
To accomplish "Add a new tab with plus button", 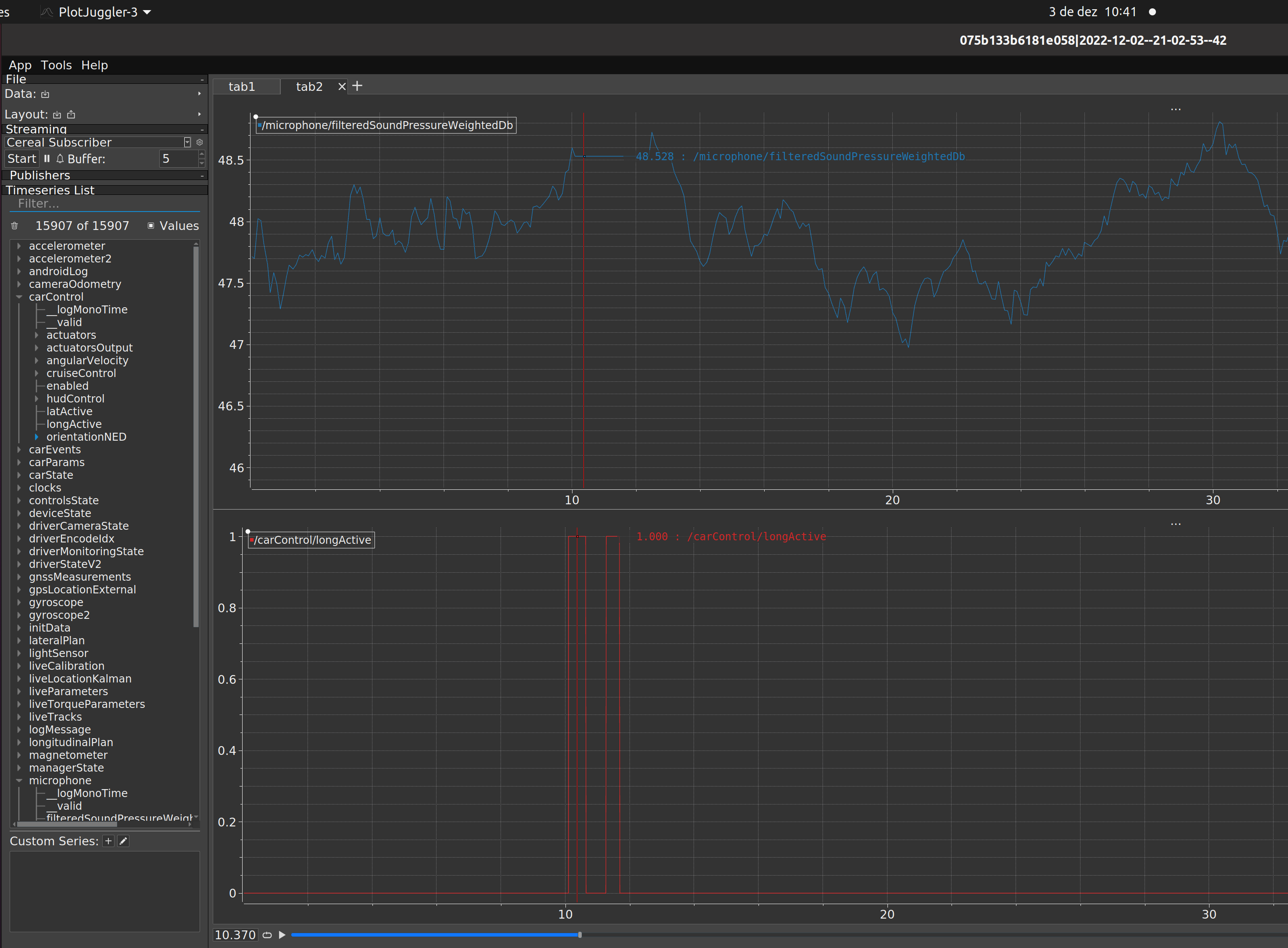I will tap(357, 86).
